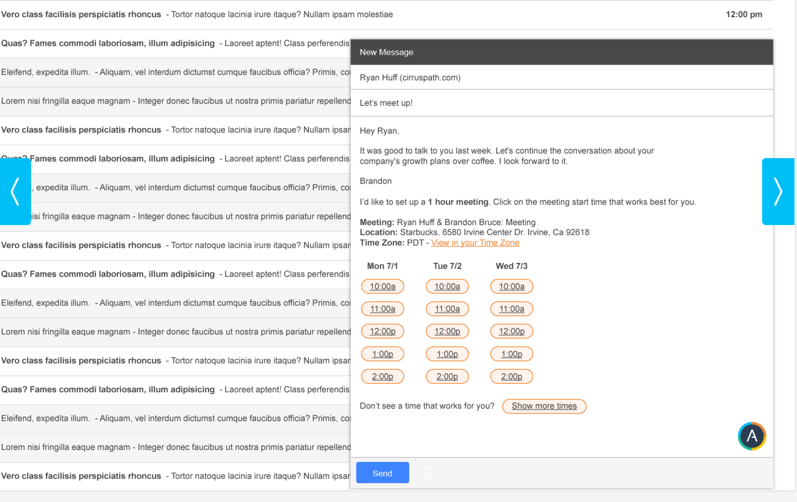Image resolution: width=797 pixels, height=502 pixels.
Task: Click the right carousel arrow
Action: 777,191
